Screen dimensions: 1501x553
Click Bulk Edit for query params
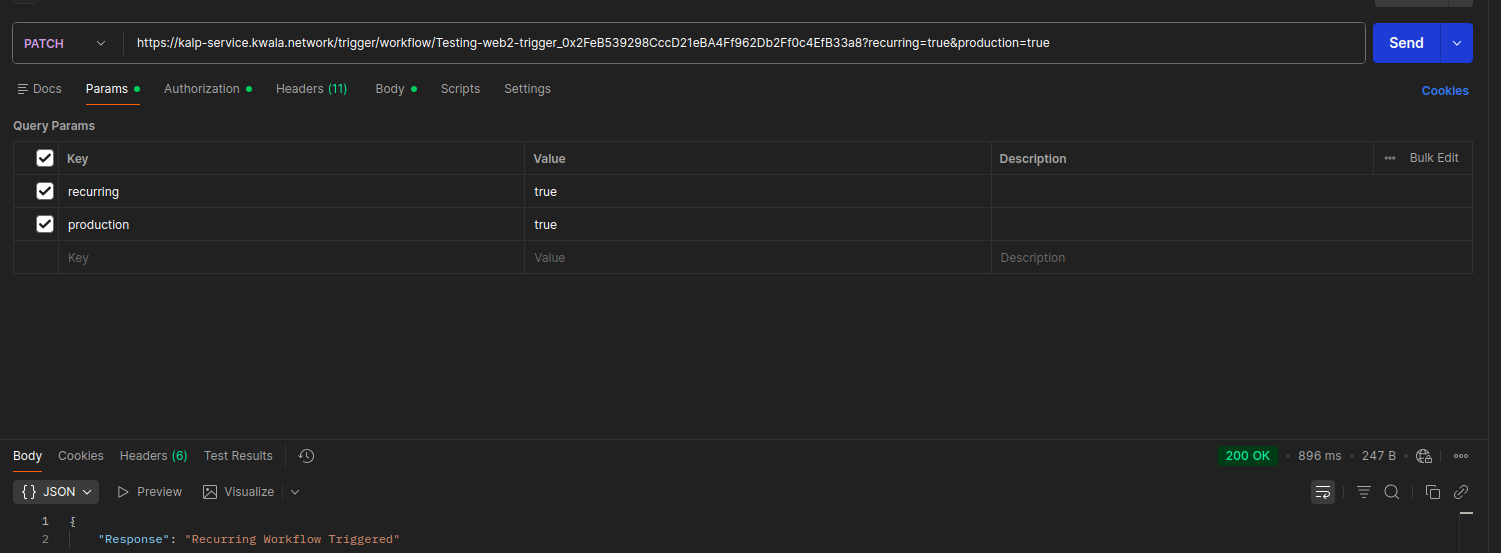click(x=1434, y=158)
